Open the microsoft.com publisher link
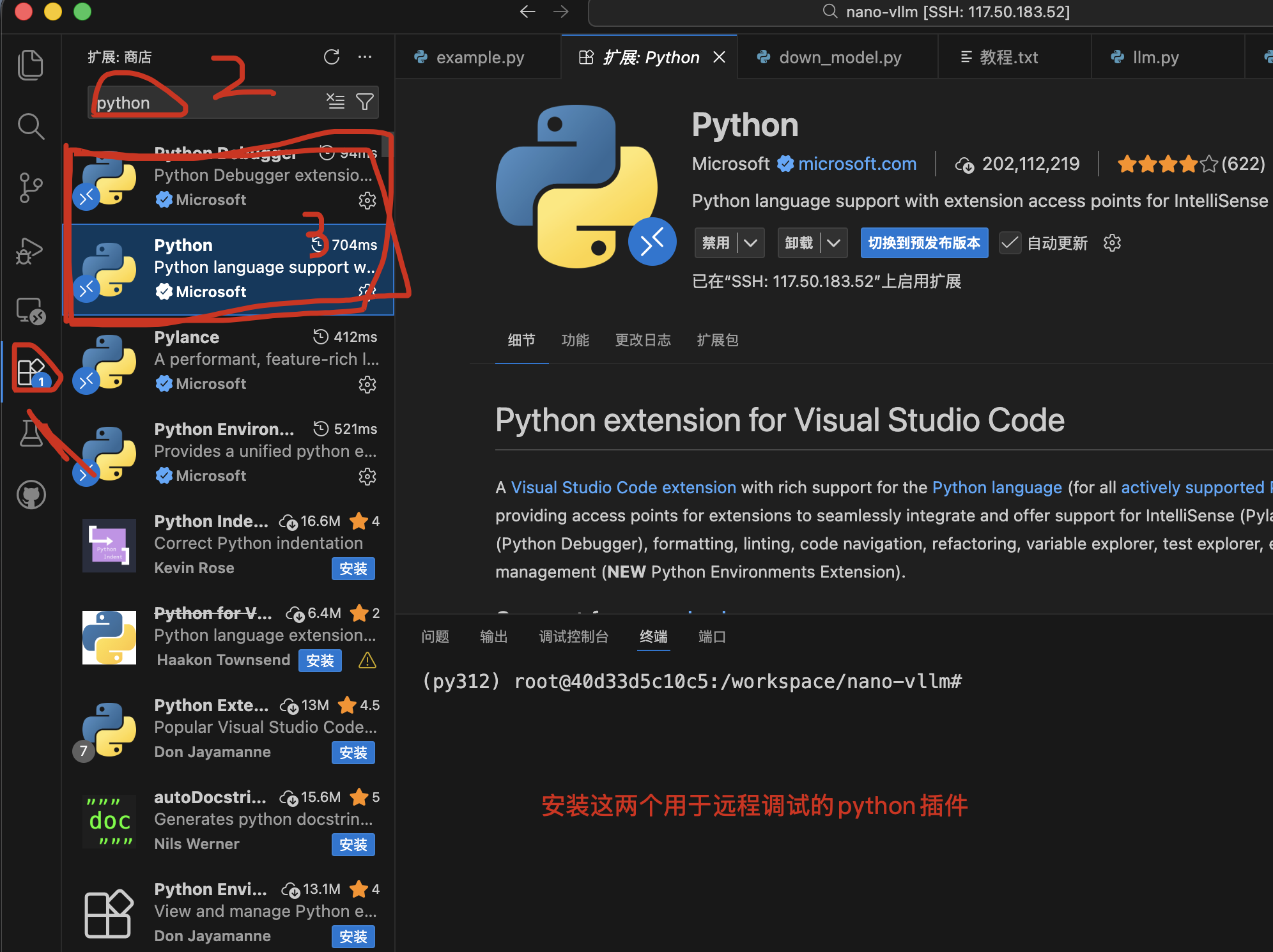Viewport: 1273px width, 952px height. point(856,164)
